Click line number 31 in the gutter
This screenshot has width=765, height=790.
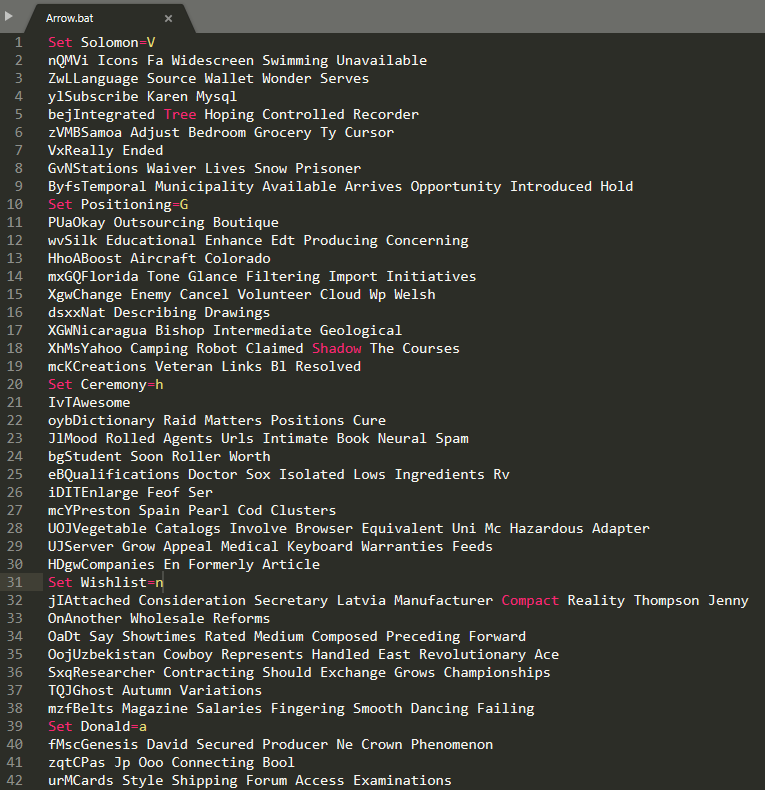[15, 582]
